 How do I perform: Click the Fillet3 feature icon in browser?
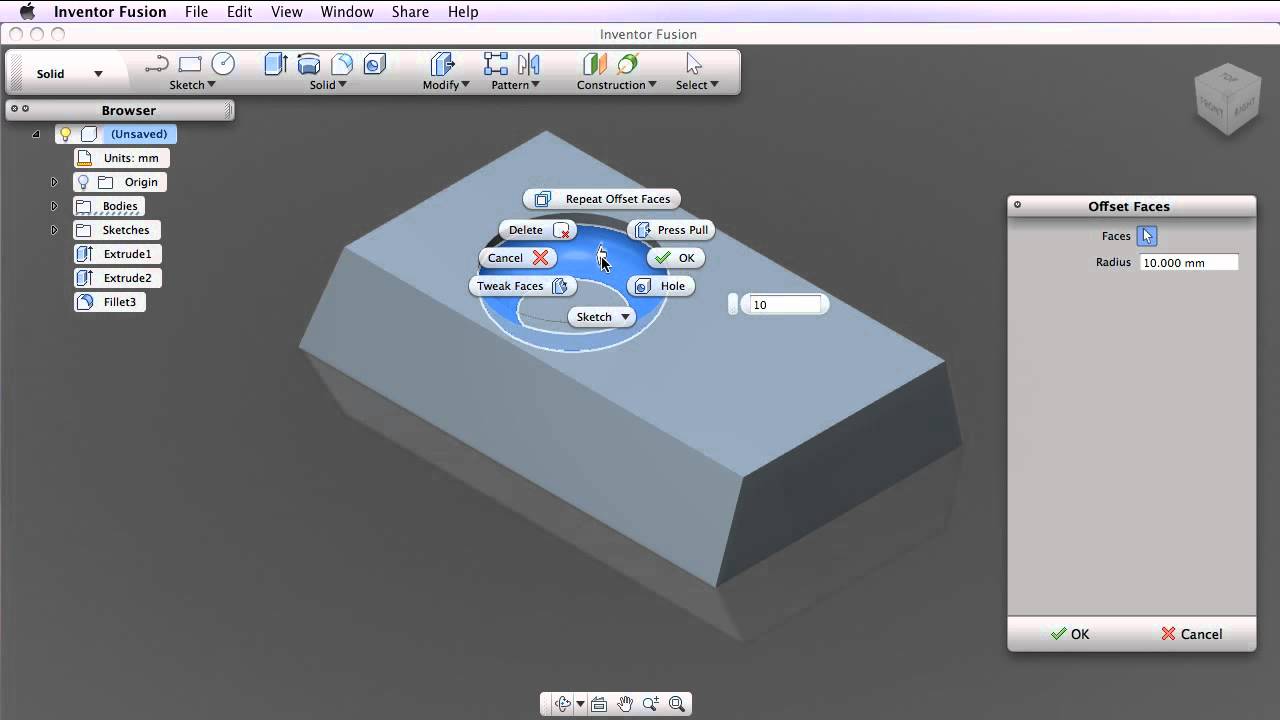[x=85, y=302]
